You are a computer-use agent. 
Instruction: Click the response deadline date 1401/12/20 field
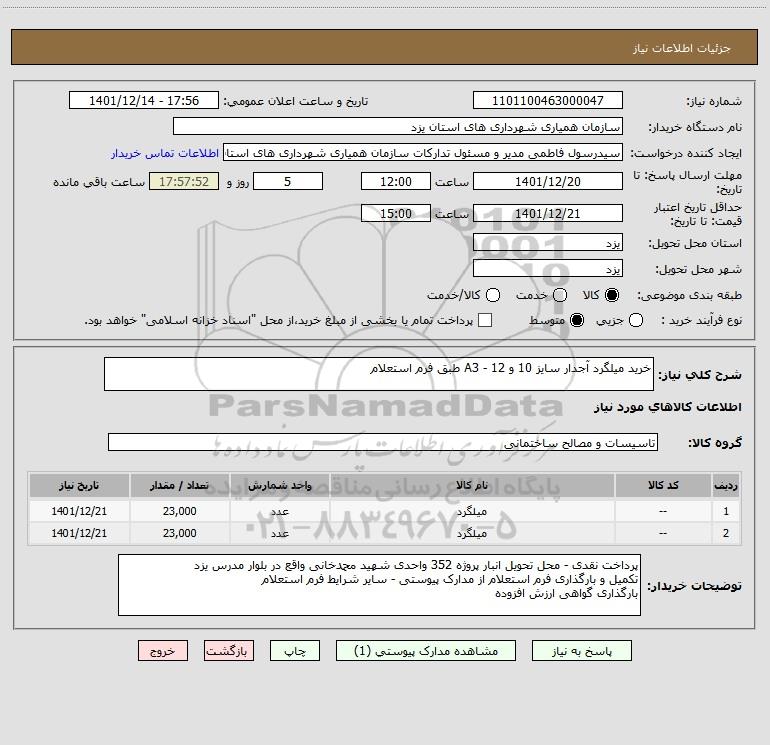coord(548,181)
